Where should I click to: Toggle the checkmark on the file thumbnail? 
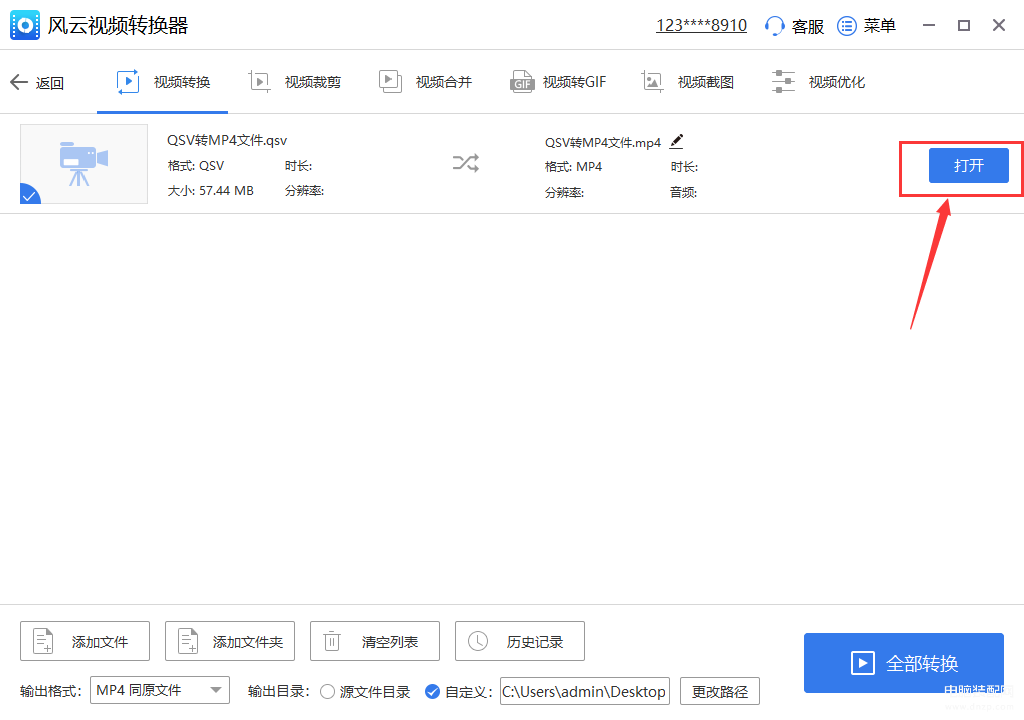click(29, 195)
